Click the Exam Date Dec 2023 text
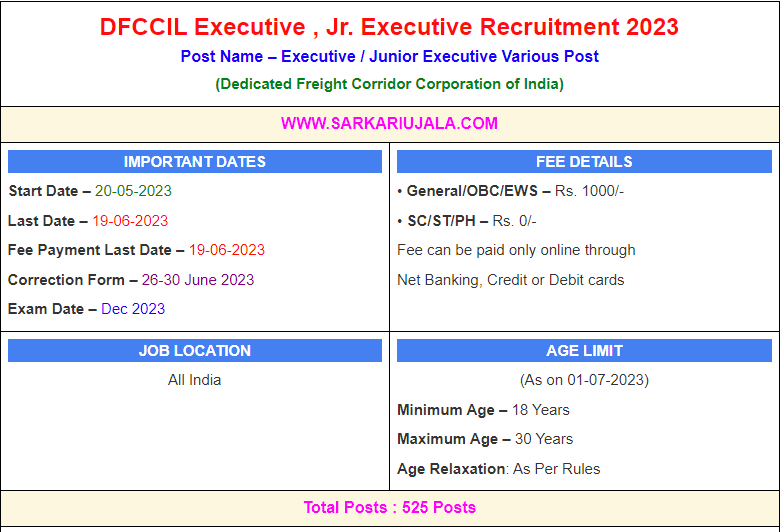 [133, 309]
